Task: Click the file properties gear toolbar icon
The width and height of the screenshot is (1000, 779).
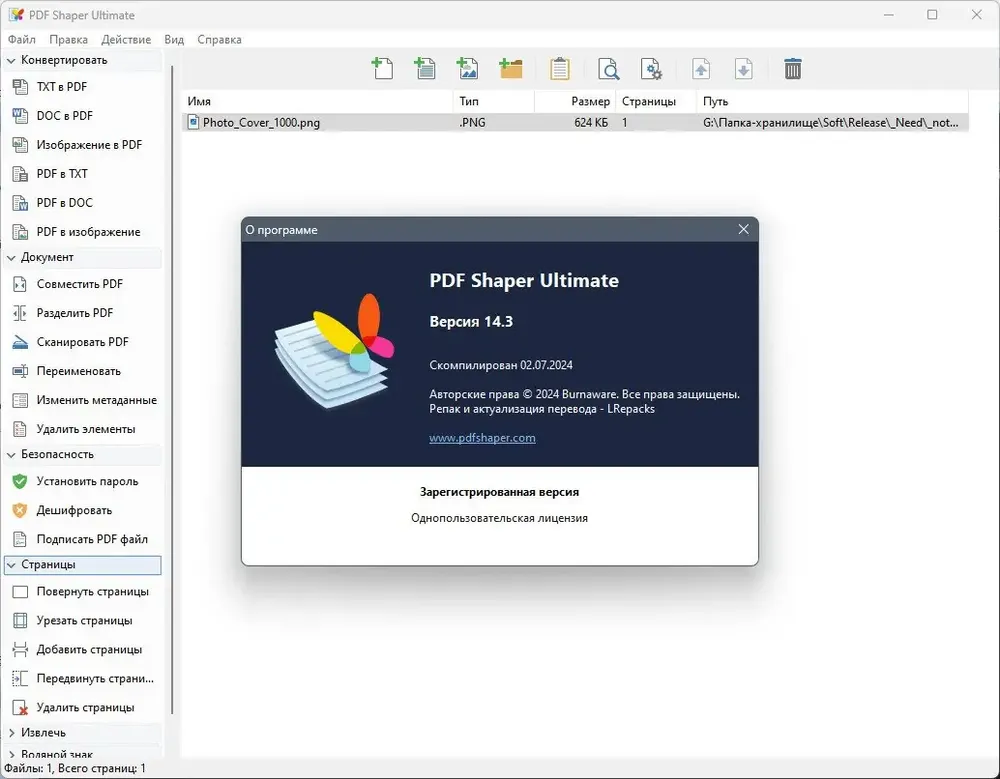Action: (x=651, y=68)
